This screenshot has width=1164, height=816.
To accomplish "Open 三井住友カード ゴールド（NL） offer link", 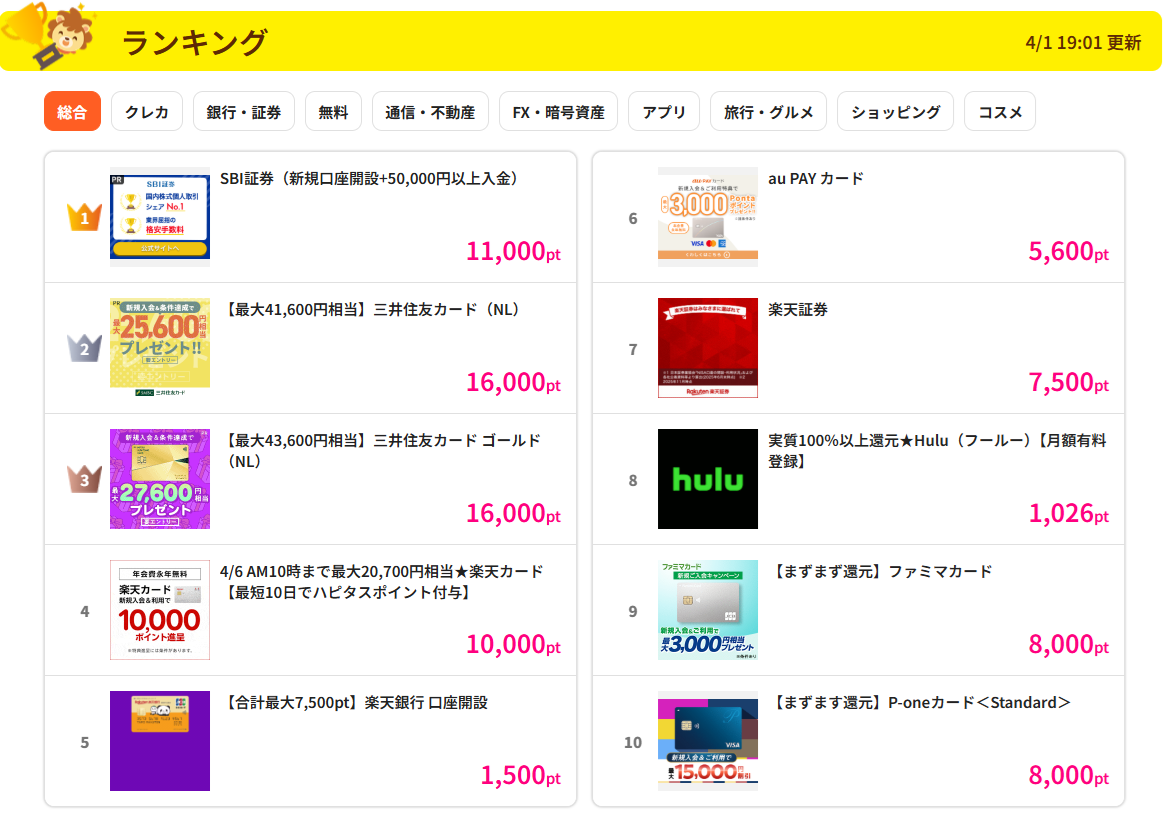I will (382, 451).
